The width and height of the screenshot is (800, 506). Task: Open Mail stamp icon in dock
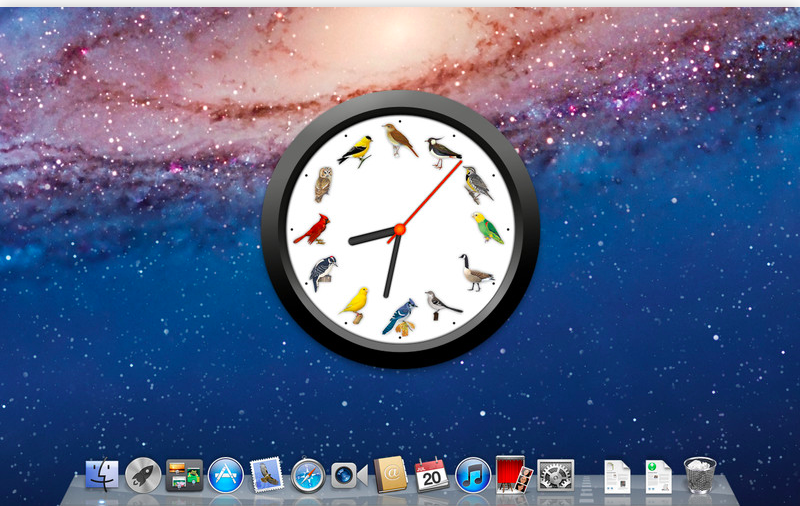[x=266, y=475]
